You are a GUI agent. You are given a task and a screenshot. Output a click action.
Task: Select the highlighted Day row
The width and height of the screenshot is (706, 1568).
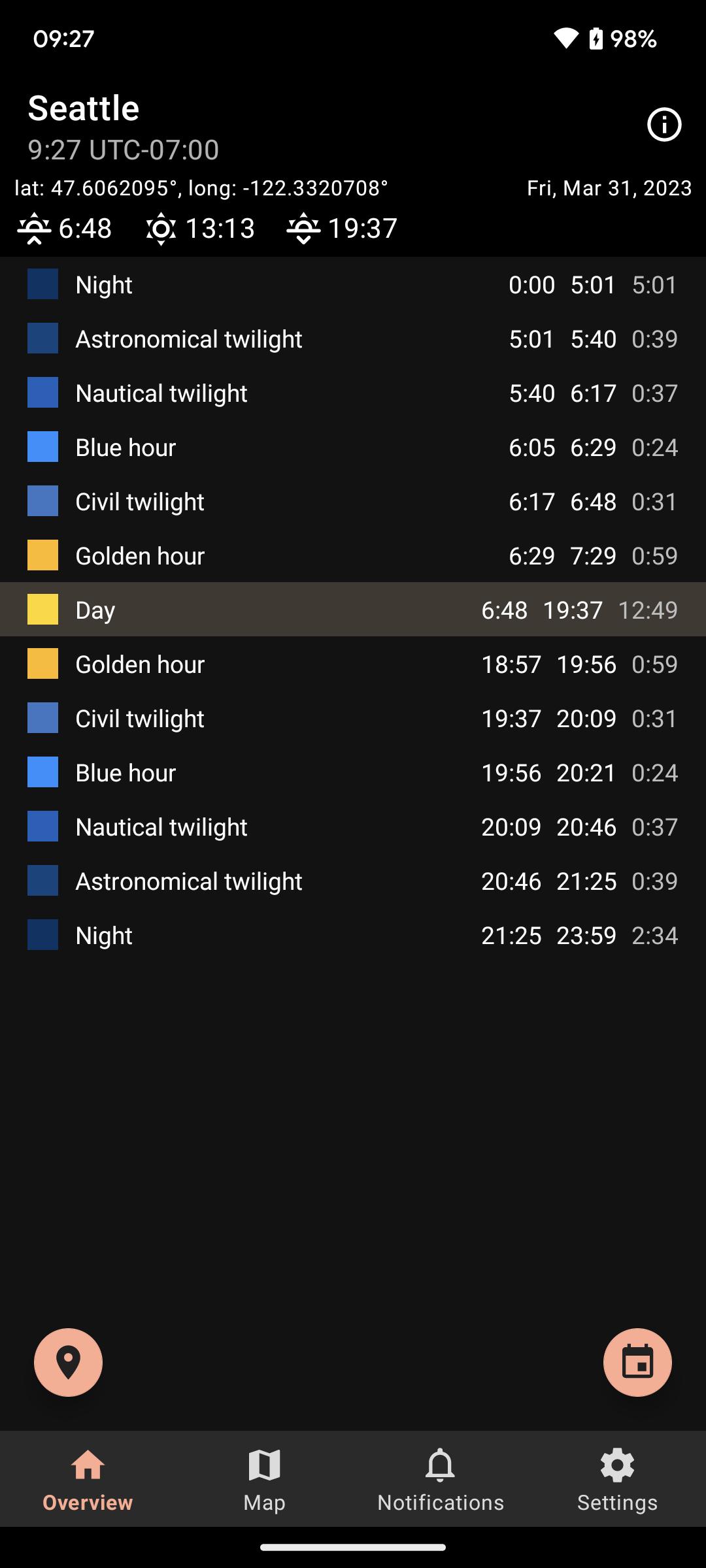coord(353,610)
